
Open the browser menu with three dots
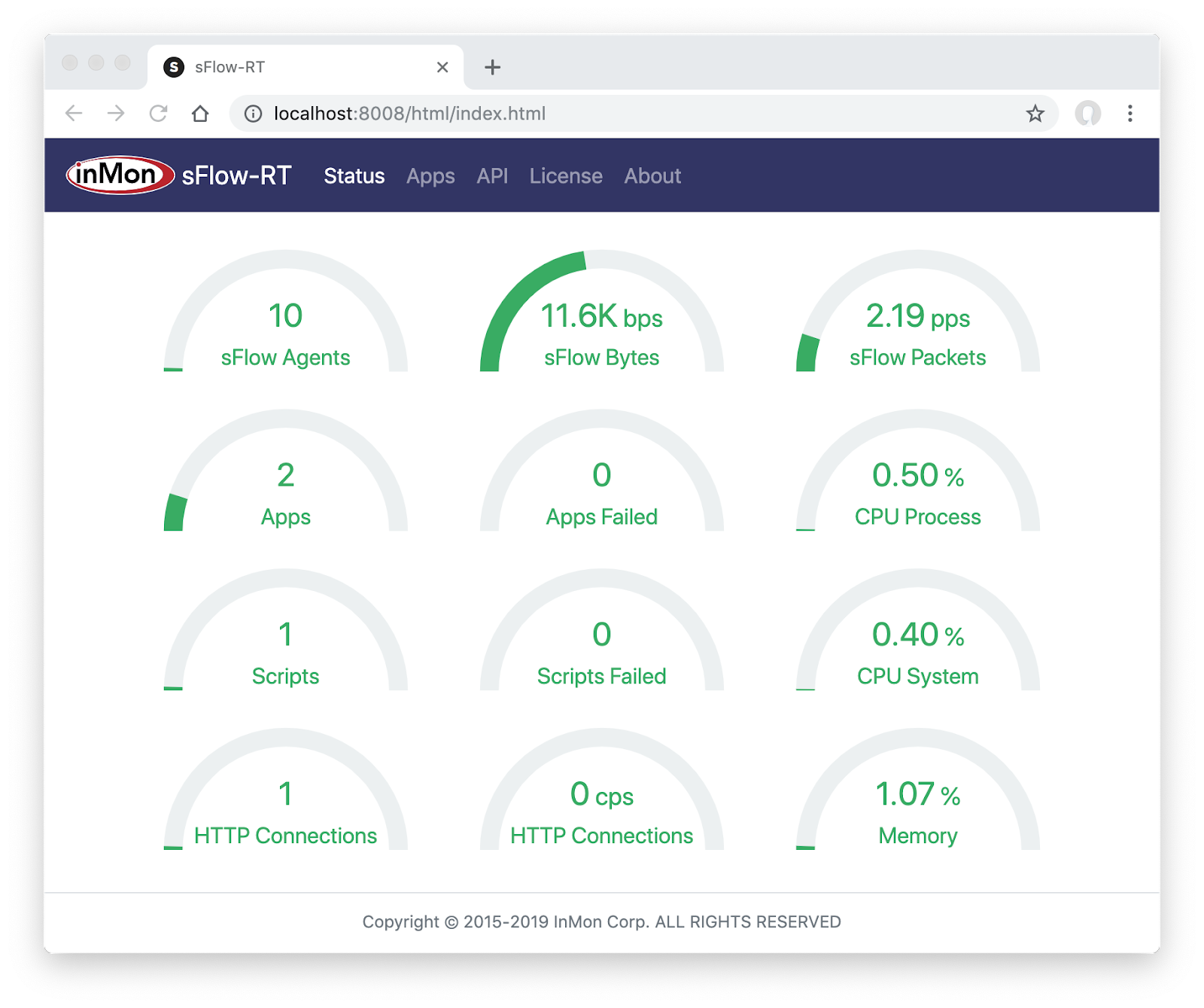point(1130,114)
